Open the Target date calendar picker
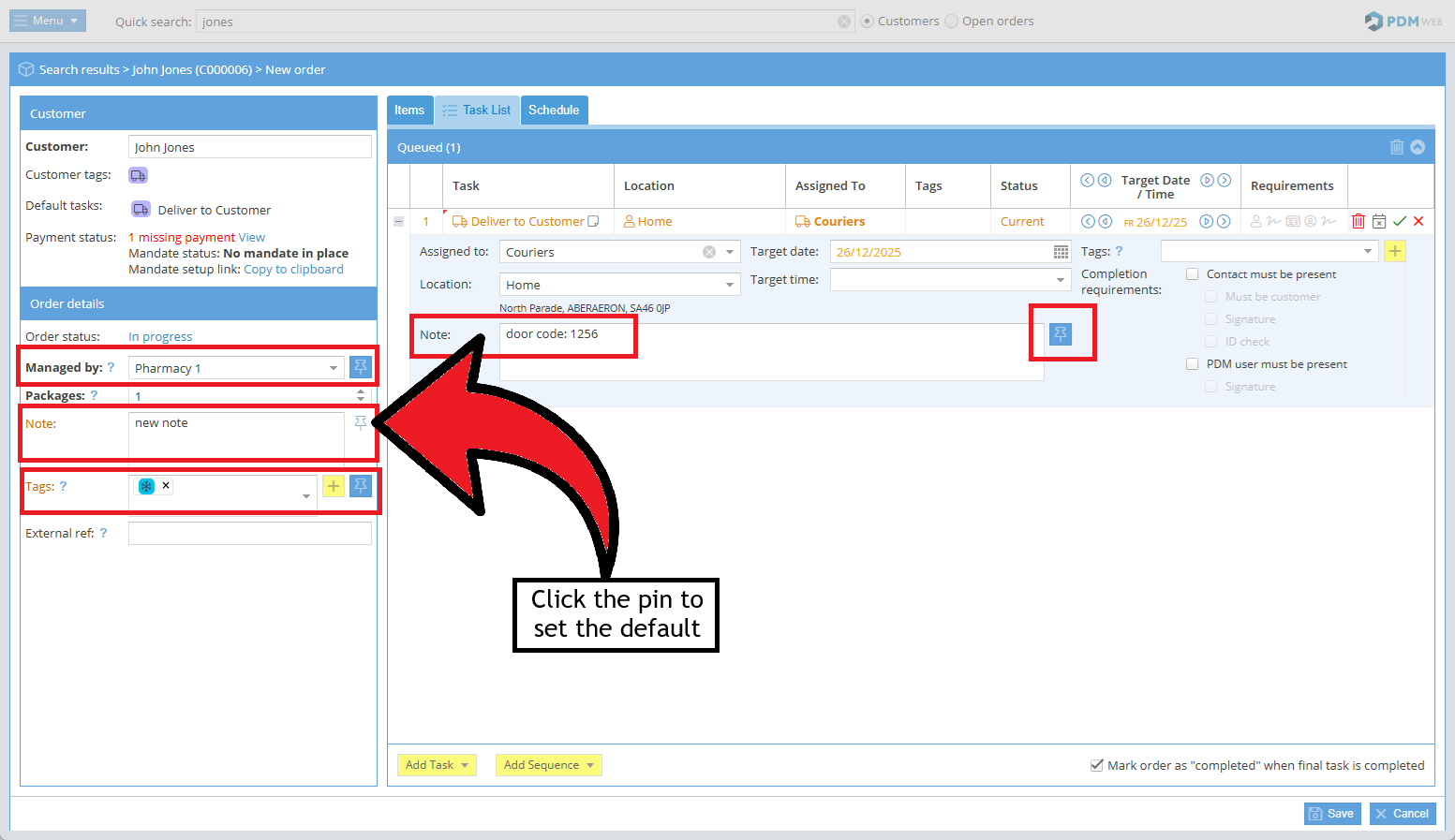Screen dimensions: 1455x840 tap(1061, 252)
